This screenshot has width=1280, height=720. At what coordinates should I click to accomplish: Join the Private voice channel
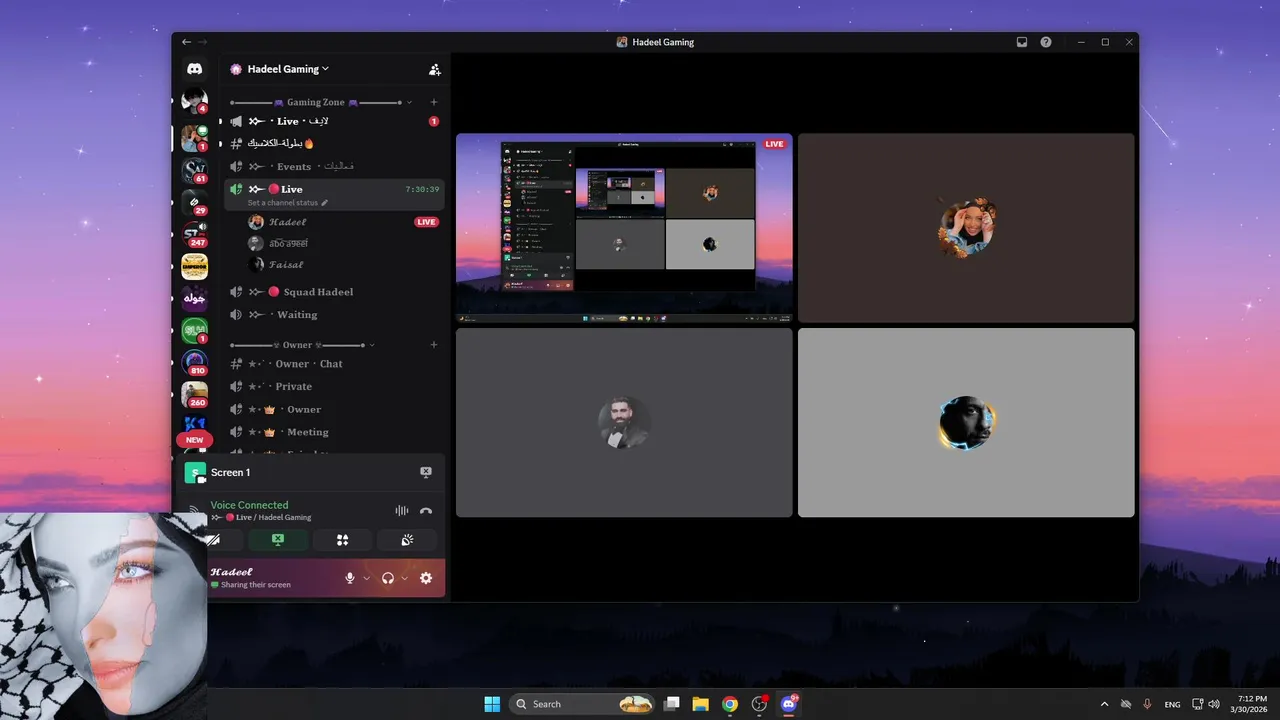334,386
